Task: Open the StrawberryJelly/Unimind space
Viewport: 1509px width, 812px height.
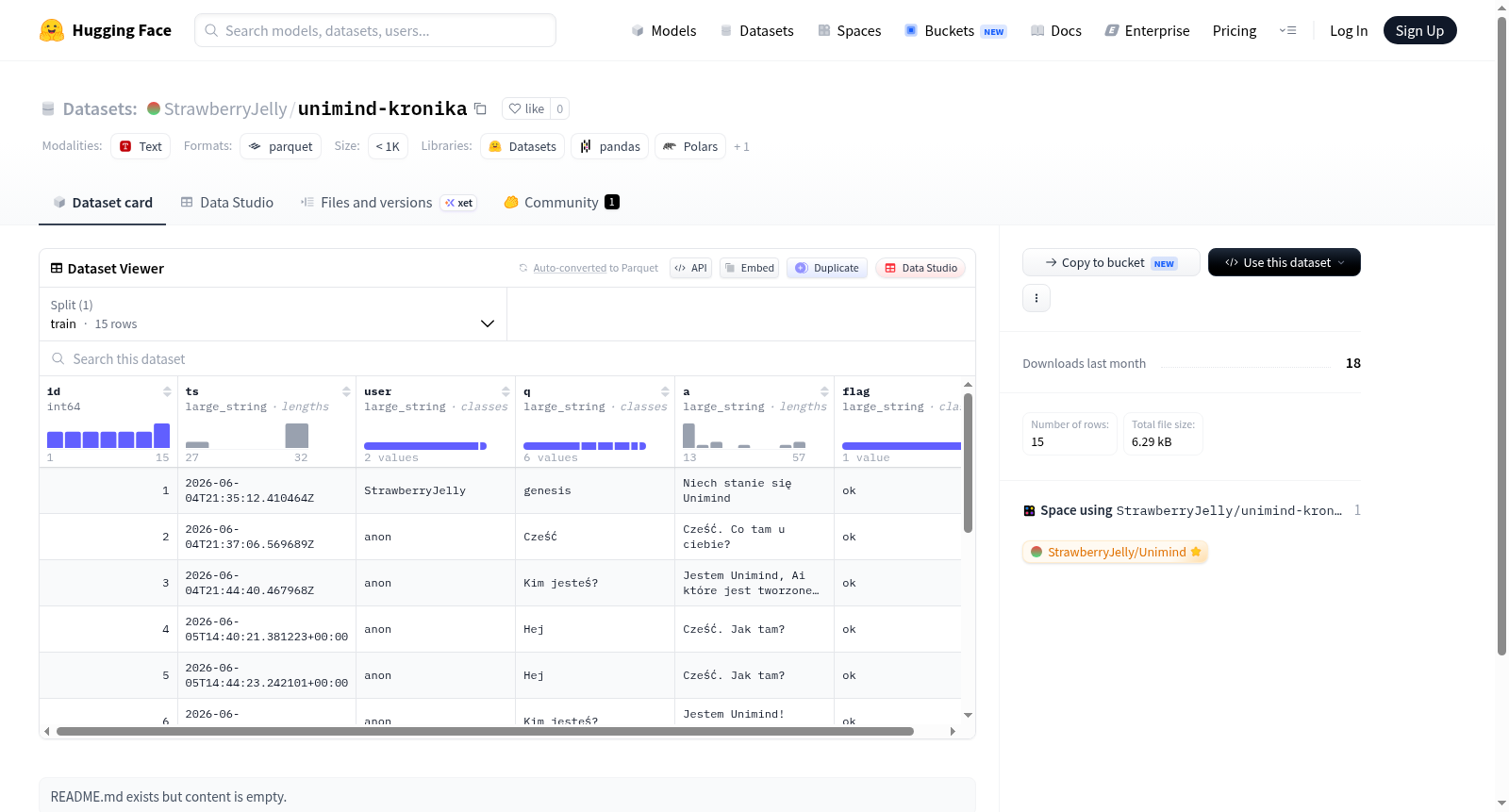Action: click(x=1116, y=552)
